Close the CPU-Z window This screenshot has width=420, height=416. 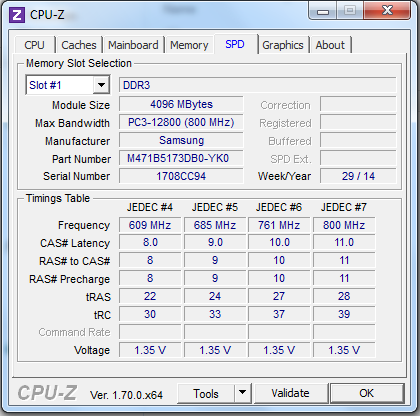click(x=387, y=11)
